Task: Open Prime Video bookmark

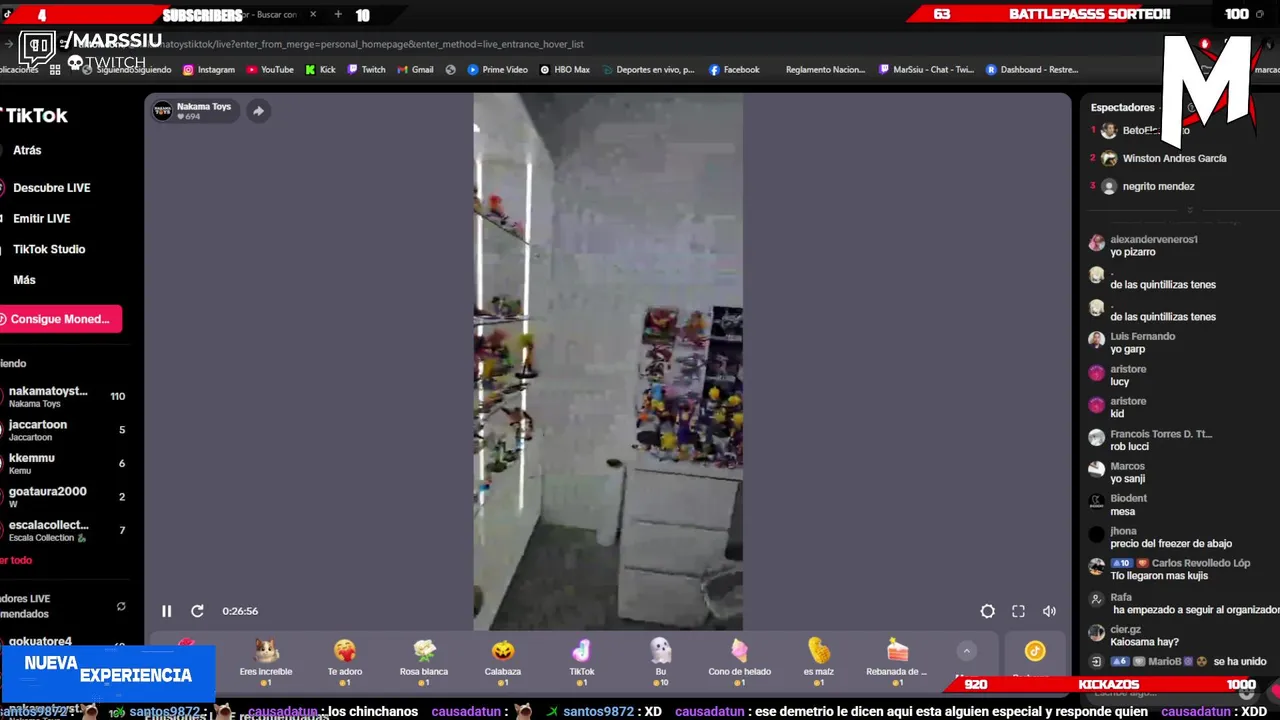Action: [x=498, y=70]
